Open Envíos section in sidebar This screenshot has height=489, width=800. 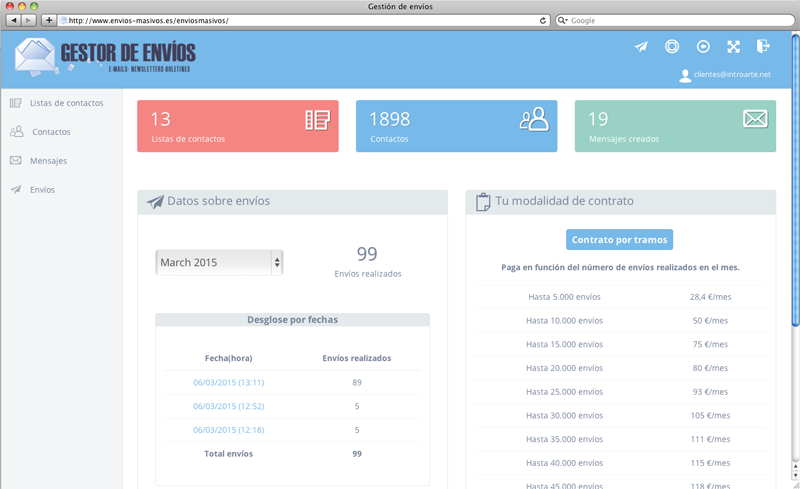tap(42, 190)
